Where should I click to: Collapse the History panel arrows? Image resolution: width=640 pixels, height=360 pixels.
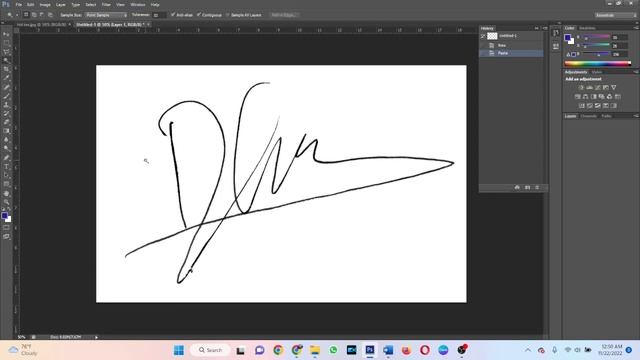[x=537, y=28]
